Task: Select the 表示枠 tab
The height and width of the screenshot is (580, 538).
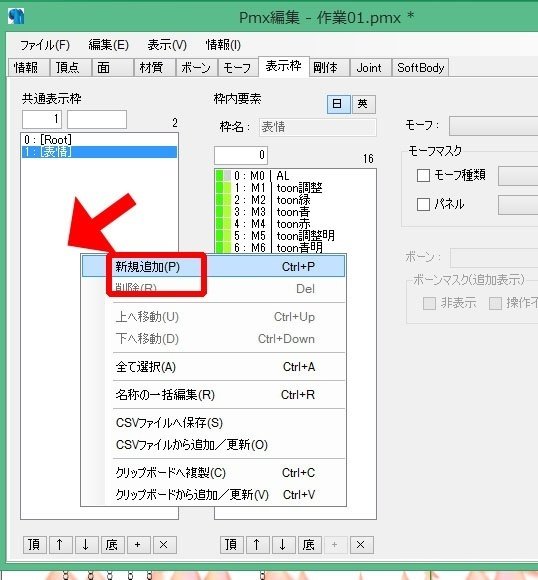Action: pyautogui.click(x=284, y=67)
